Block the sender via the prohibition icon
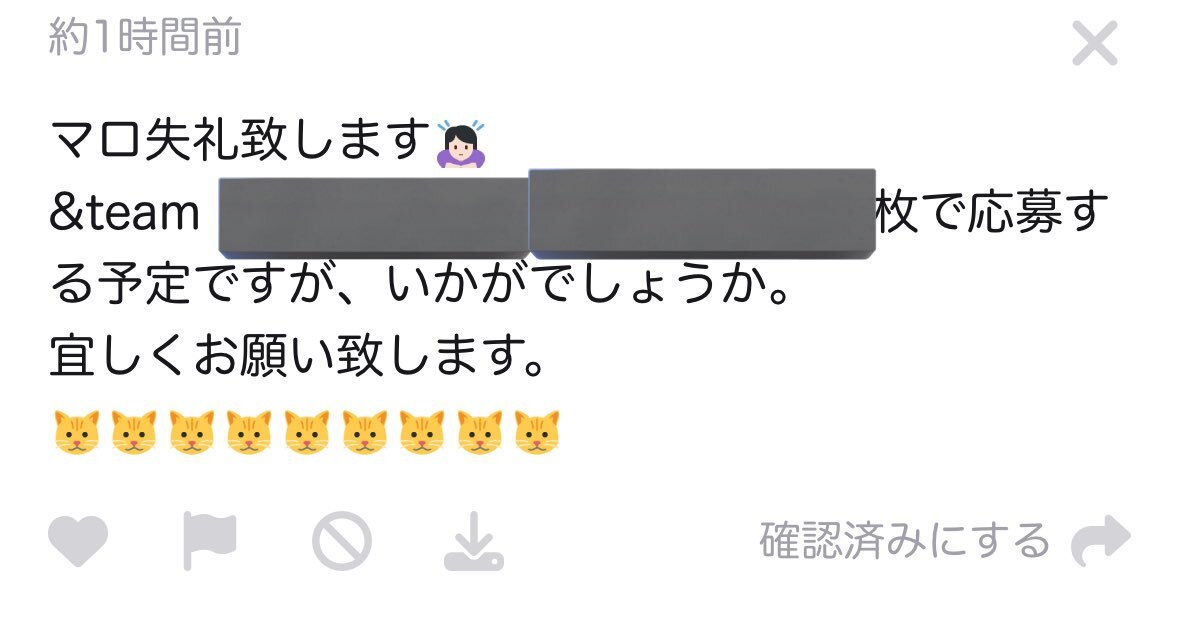This screenshot has height=630, width=1179. pyautogui.click(x=341, y=541)
